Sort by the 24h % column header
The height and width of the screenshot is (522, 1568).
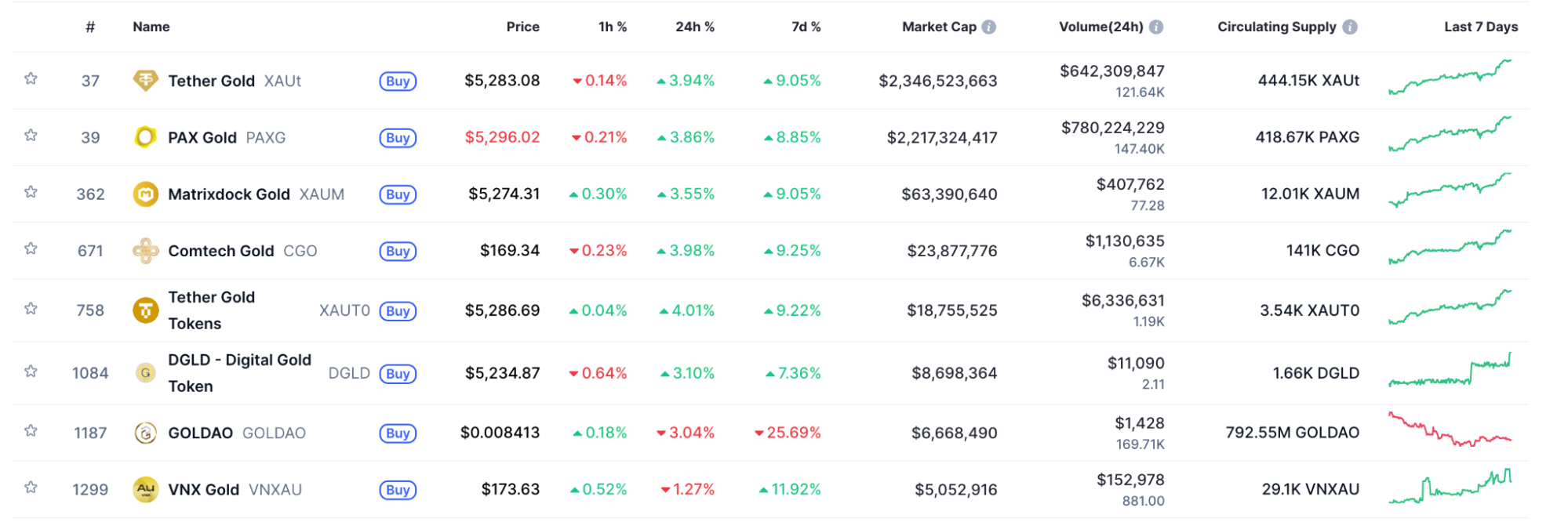click(x=694, y=27)
